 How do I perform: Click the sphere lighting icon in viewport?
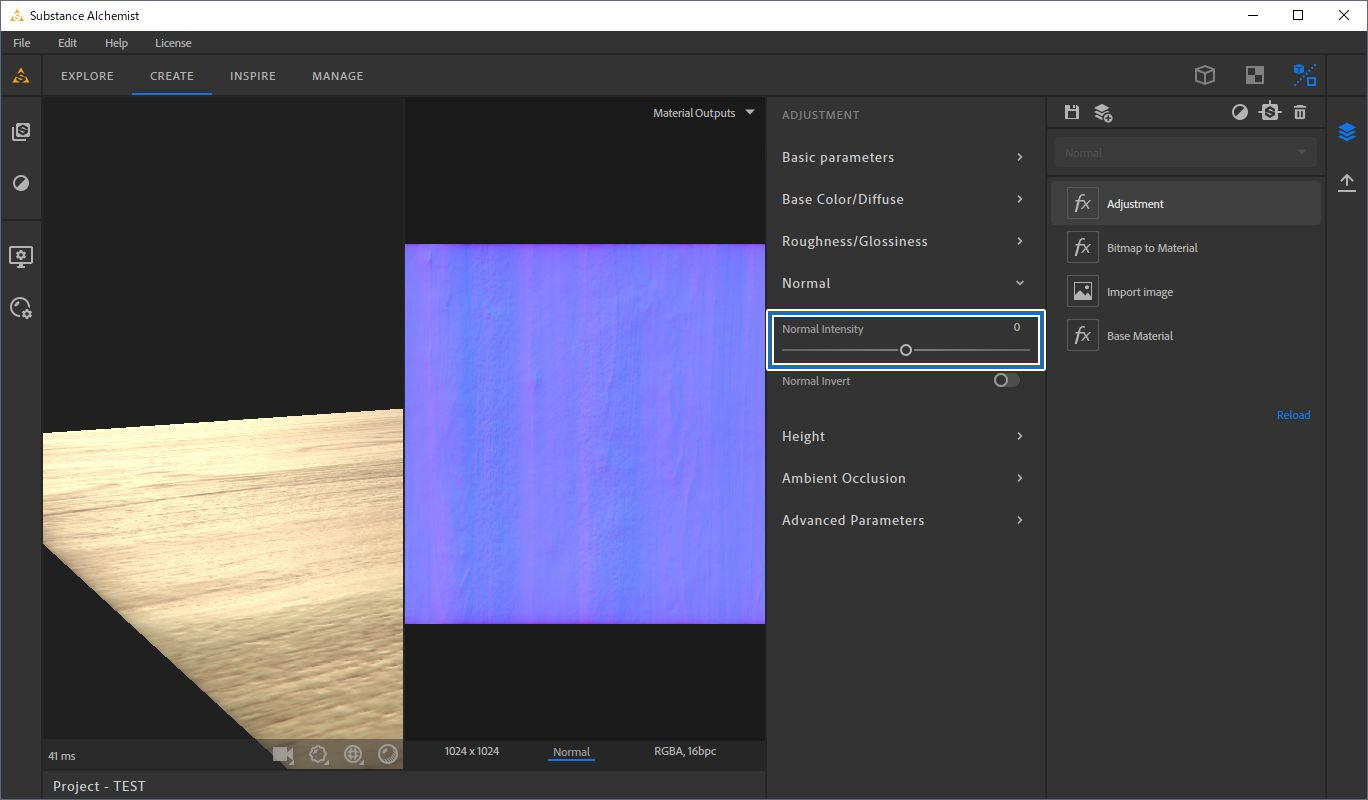[389, 755]
